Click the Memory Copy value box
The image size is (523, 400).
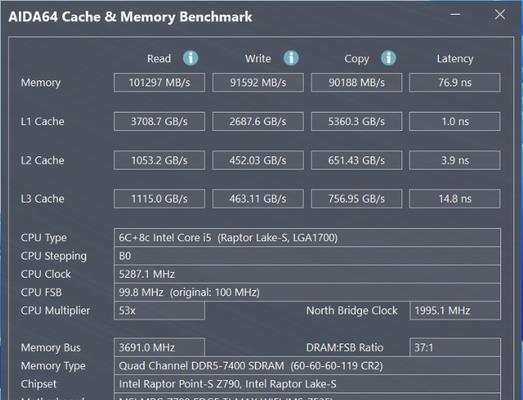[x=357, y=82]
